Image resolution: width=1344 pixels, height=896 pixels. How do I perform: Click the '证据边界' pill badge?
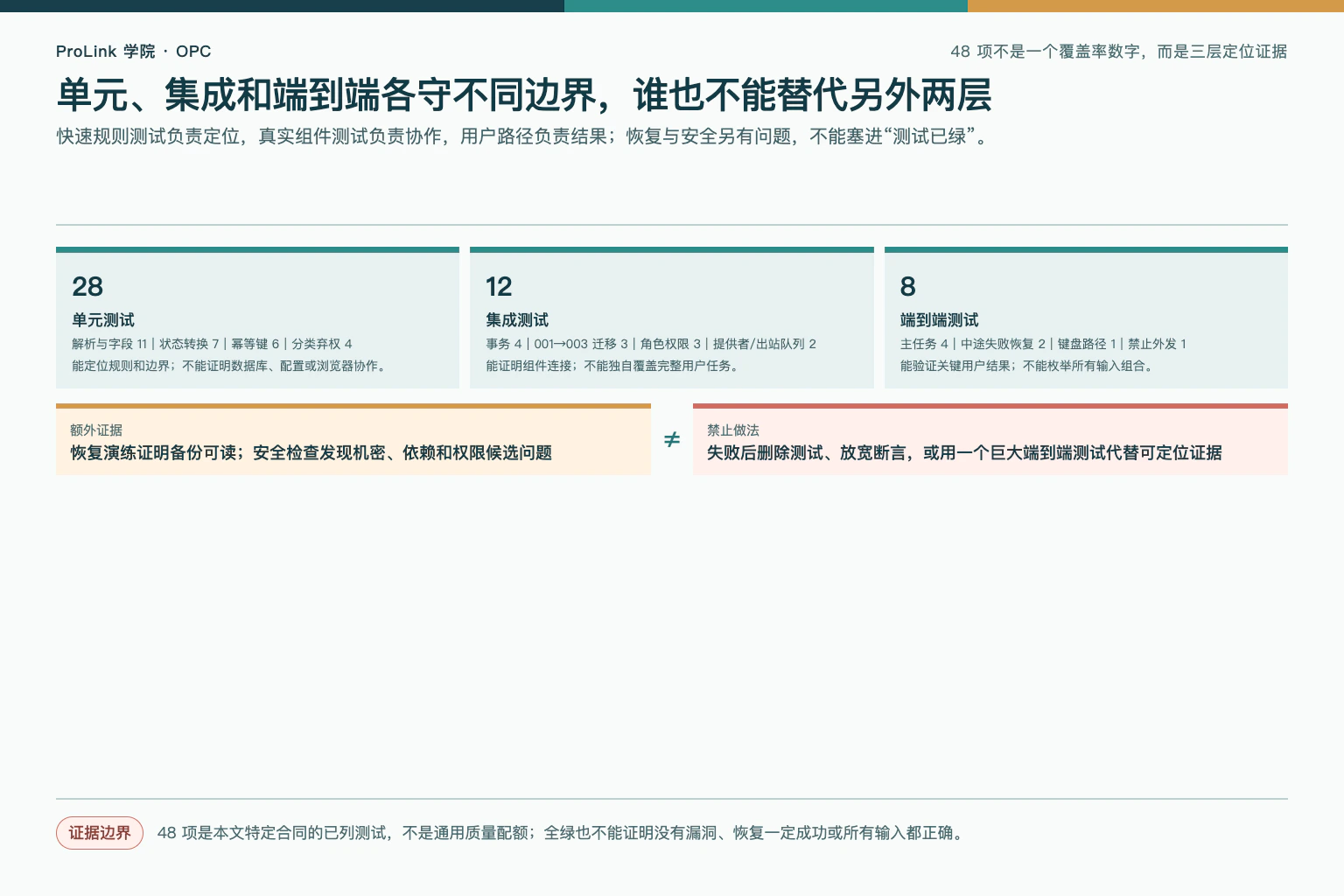click(x=100, y=833)
